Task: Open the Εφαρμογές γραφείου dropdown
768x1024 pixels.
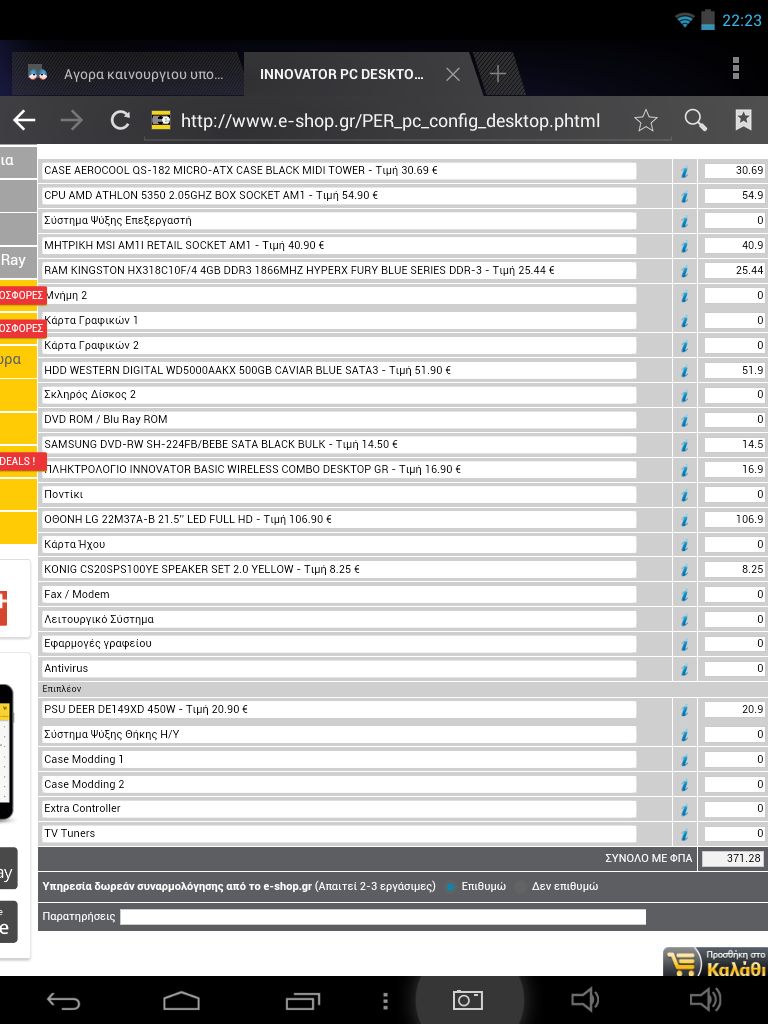Action: [x=338, y=643]
